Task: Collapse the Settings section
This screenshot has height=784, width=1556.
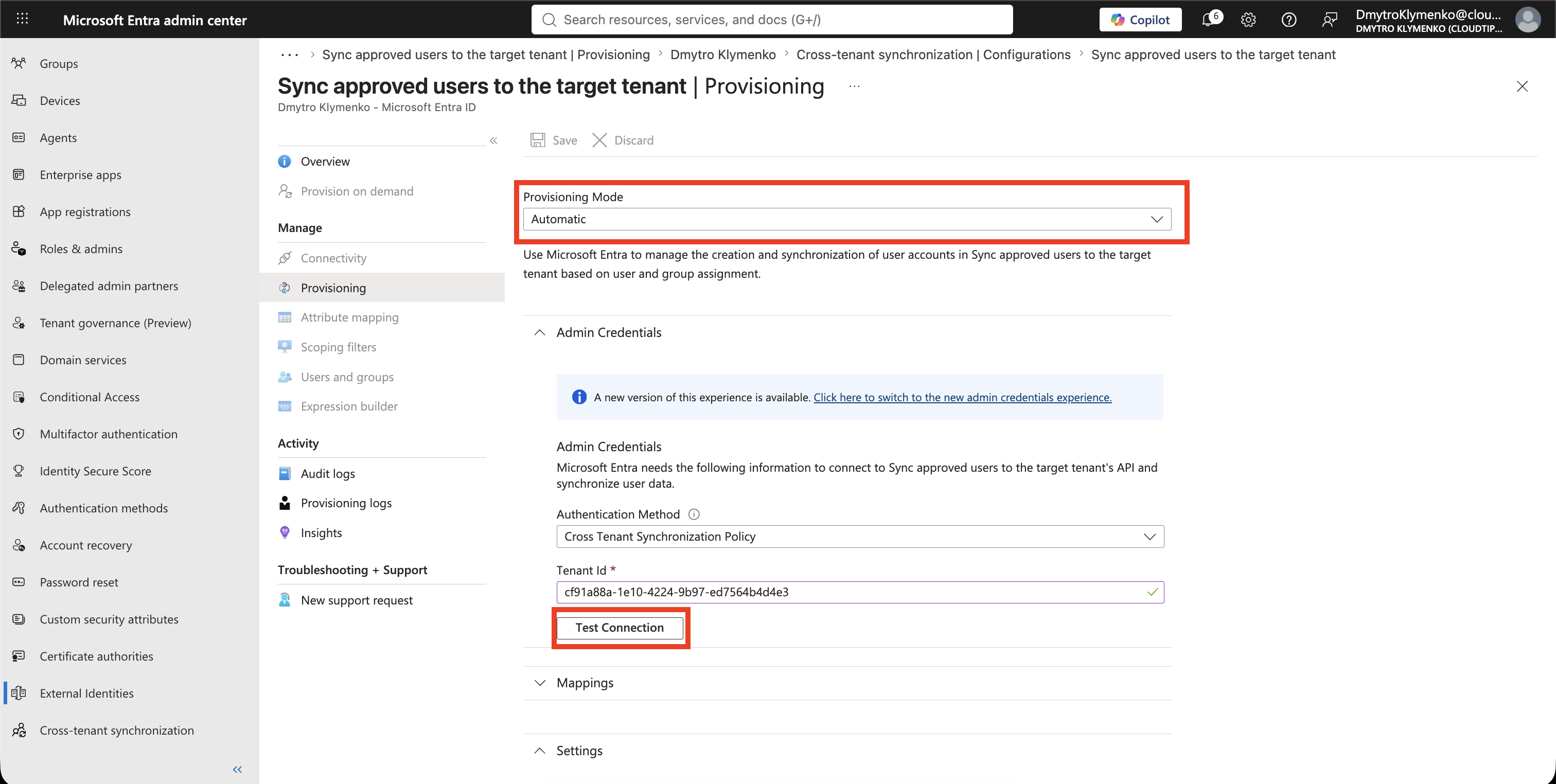Action: coord(540,750)
